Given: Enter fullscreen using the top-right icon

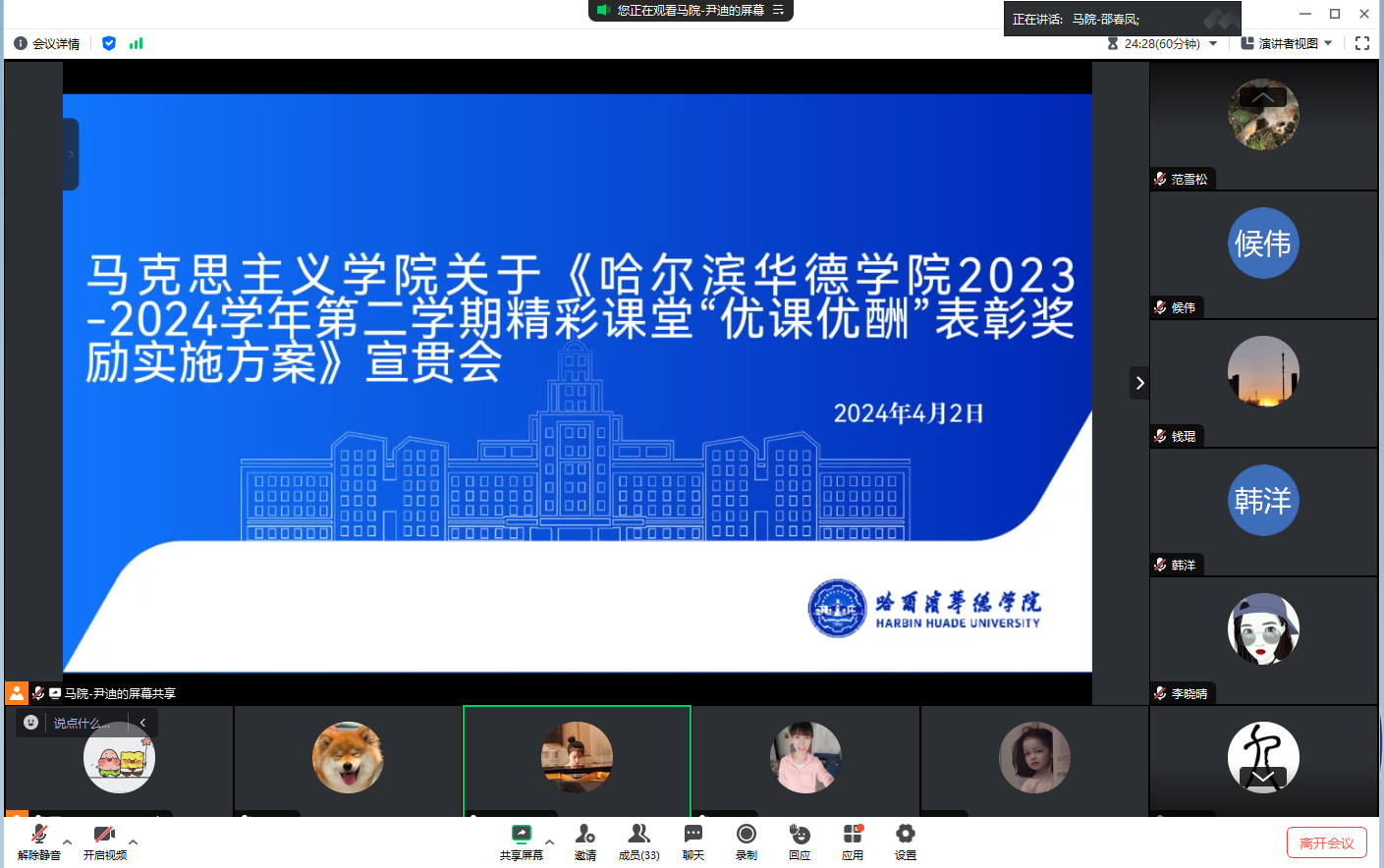Looking at the screenshot, I should [1362, 43].
